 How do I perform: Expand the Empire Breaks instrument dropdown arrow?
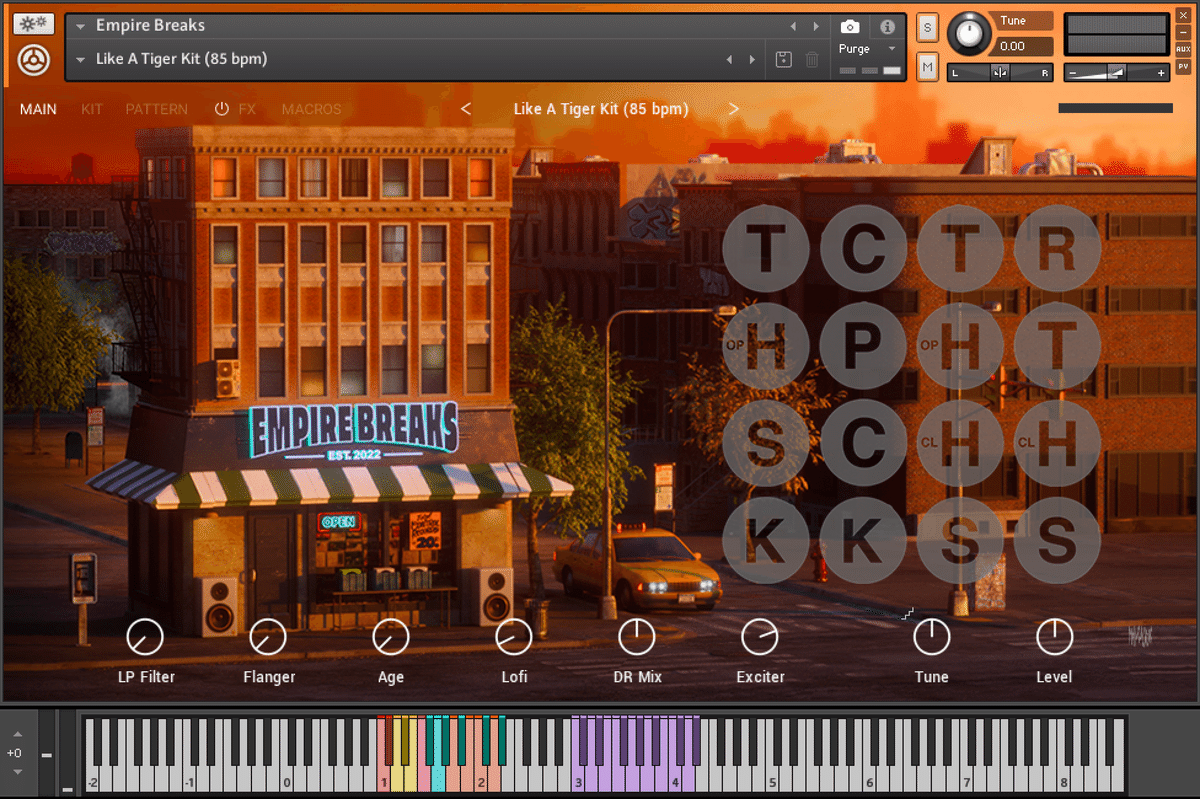click(x=80, y=26)
